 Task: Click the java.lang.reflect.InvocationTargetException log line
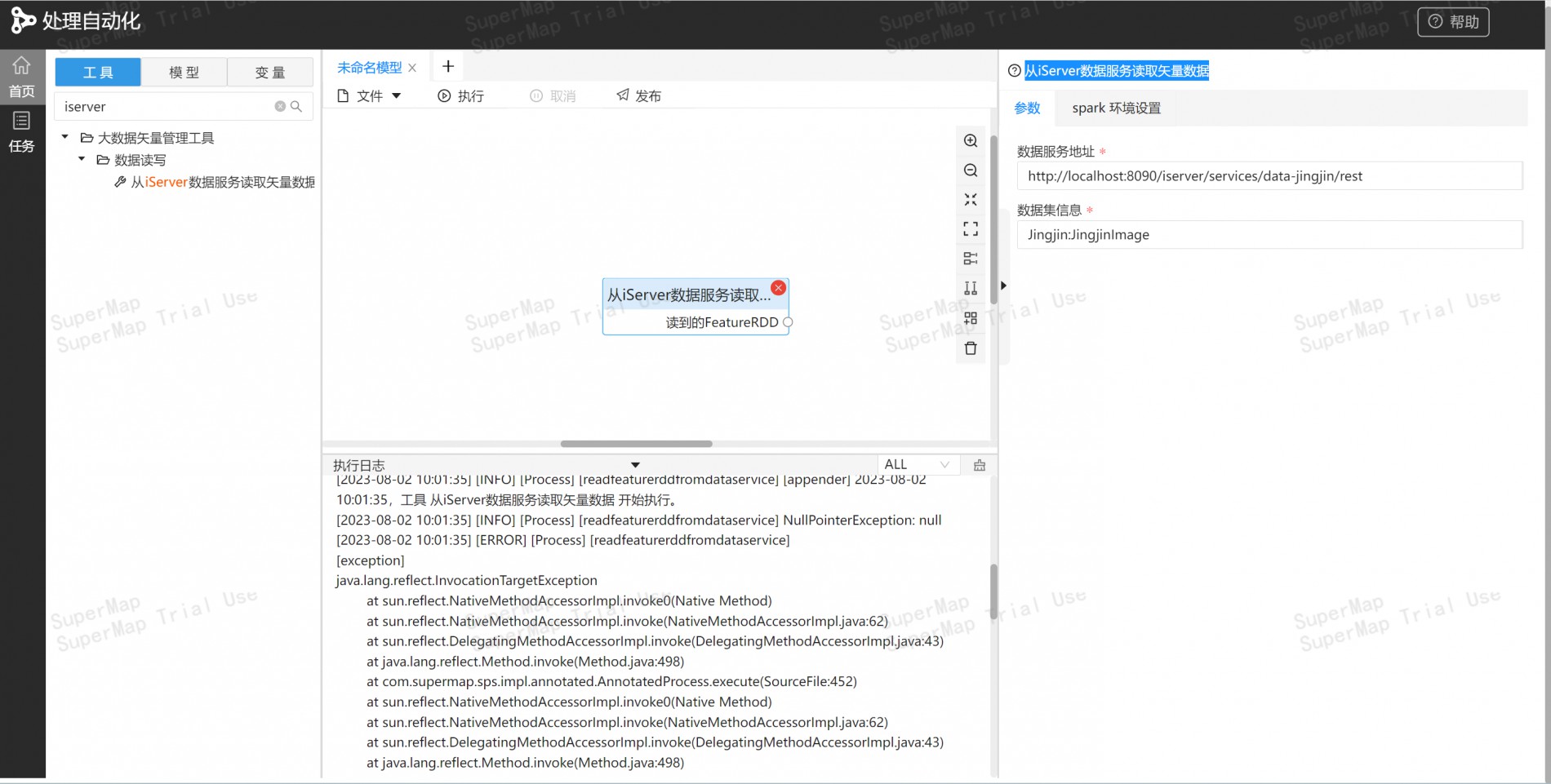pos(466,580)
